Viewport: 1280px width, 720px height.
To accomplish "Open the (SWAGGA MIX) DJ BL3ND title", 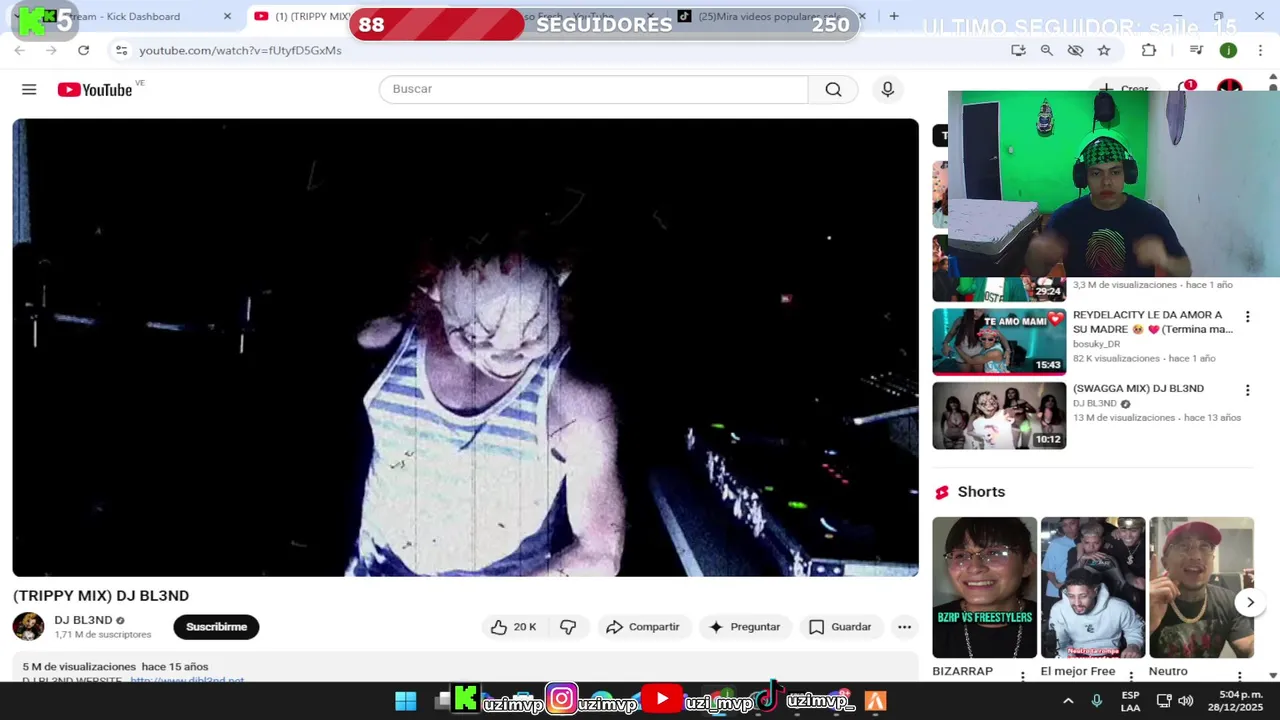I will point(1138,388).
